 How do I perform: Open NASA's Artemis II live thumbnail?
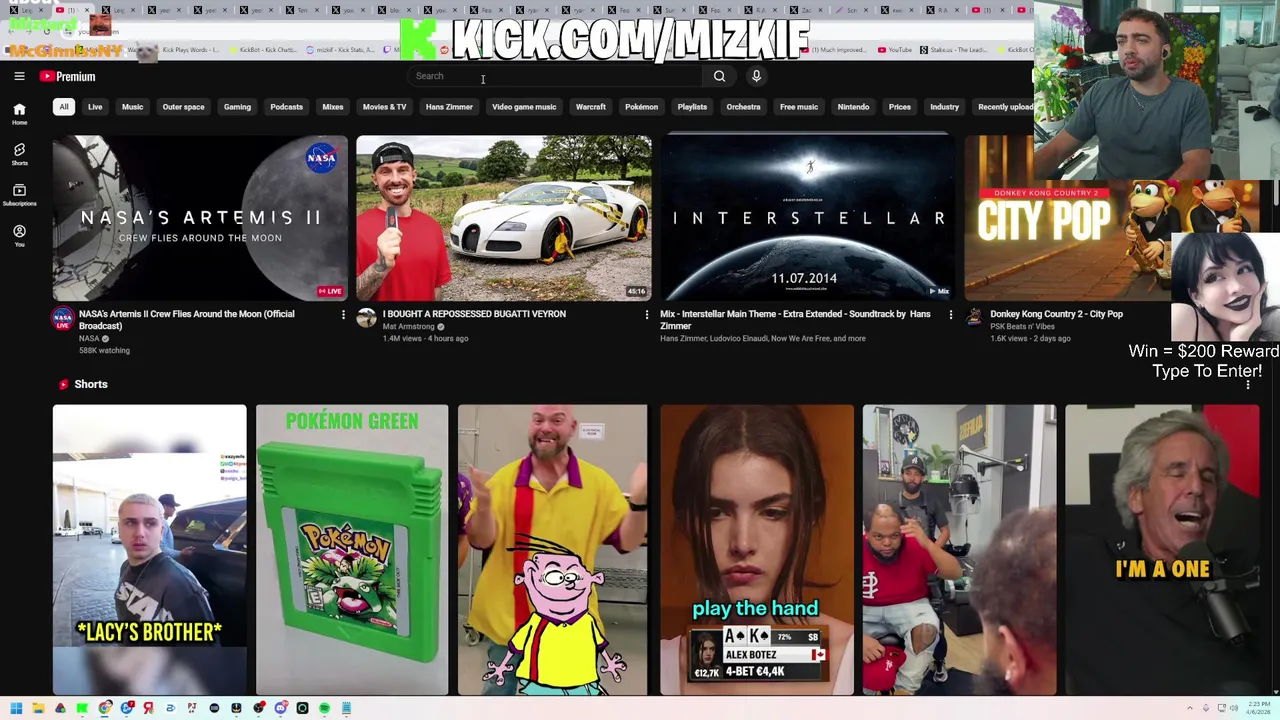pyautogui.click(x=200, y=217)
